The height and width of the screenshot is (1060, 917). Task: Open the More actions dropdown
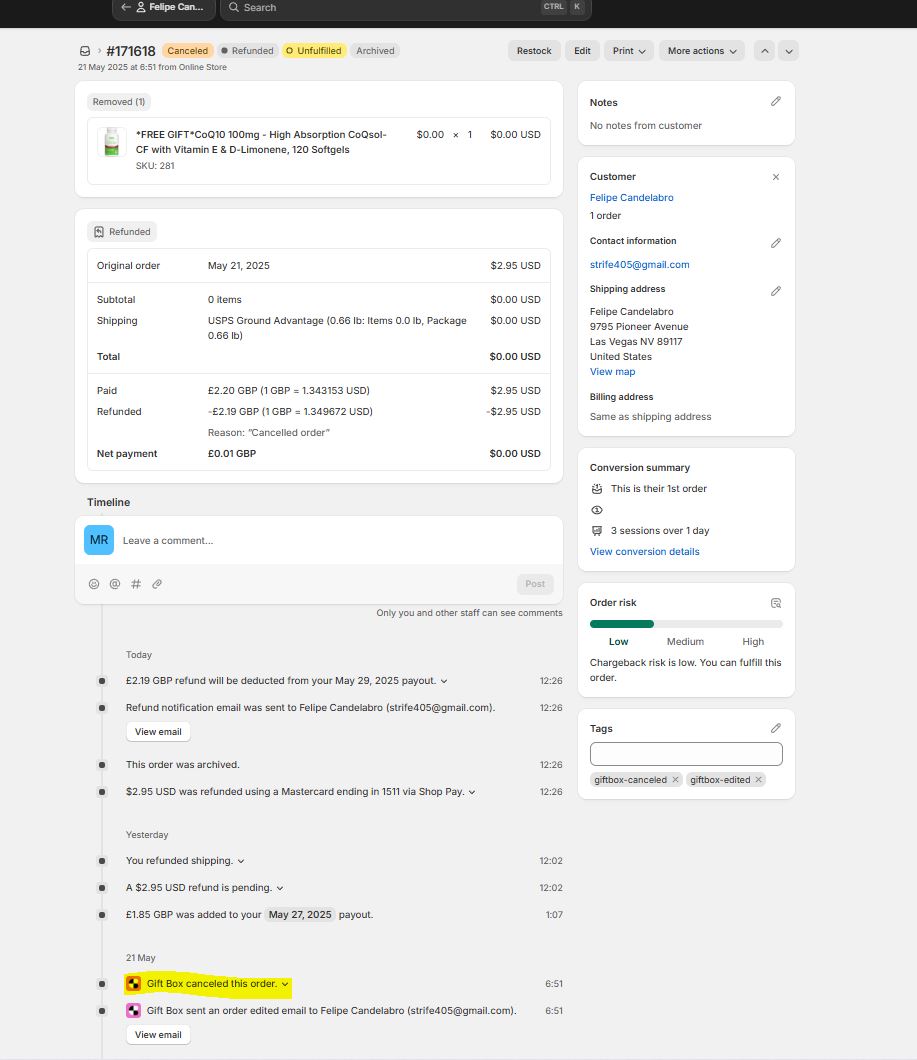click(702, 51)
